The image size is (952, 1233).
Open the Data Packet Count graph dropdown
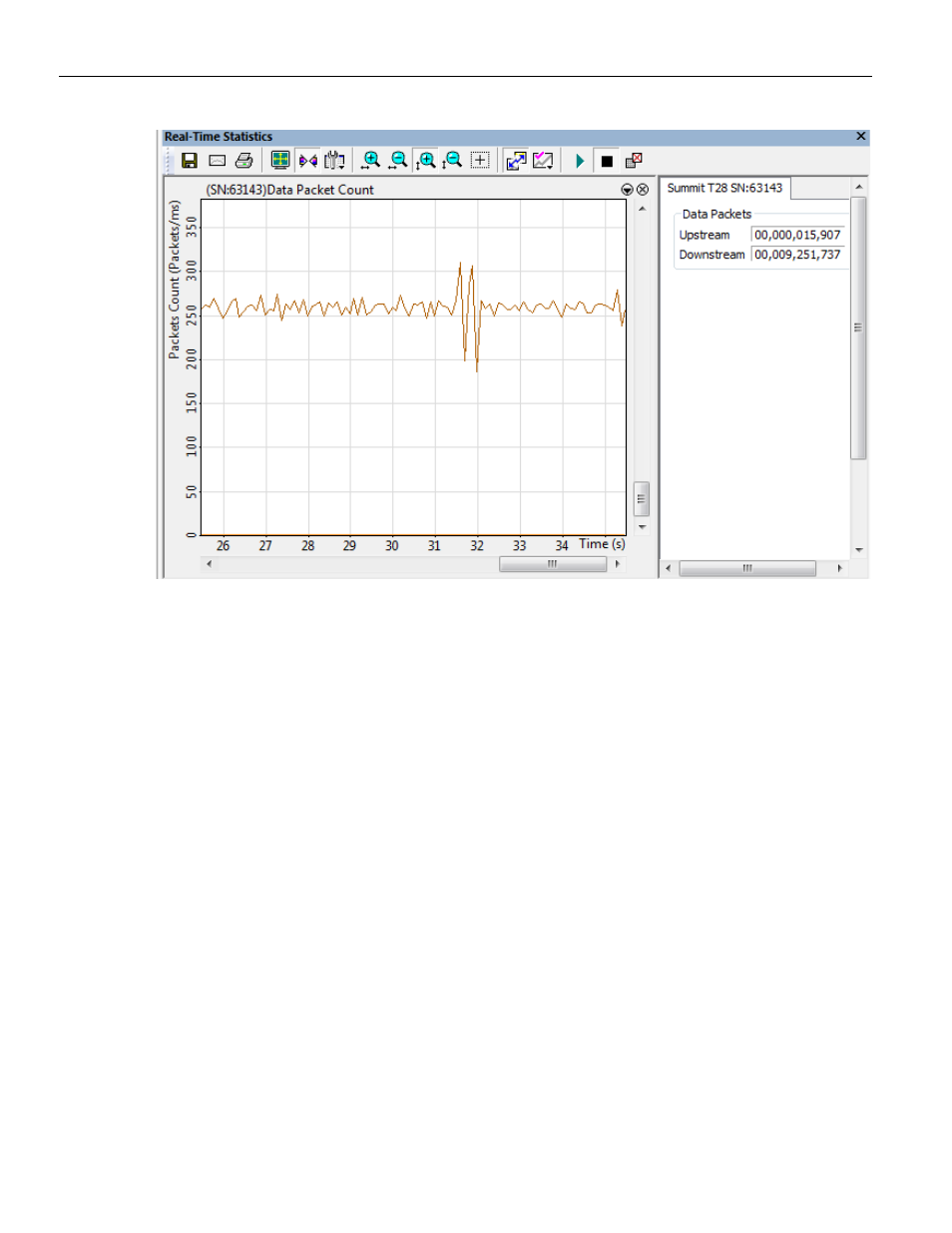point(628,190)
